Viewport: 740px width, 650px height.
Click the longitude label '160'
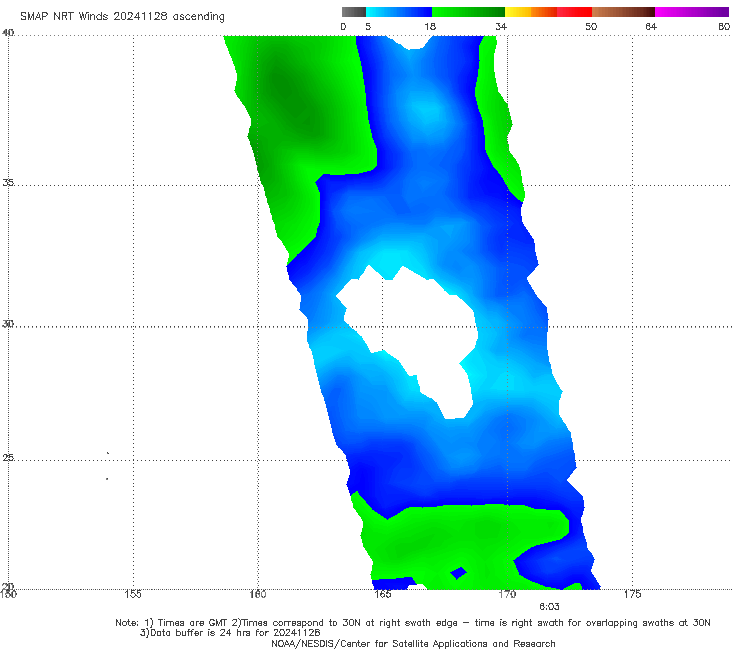258,594
